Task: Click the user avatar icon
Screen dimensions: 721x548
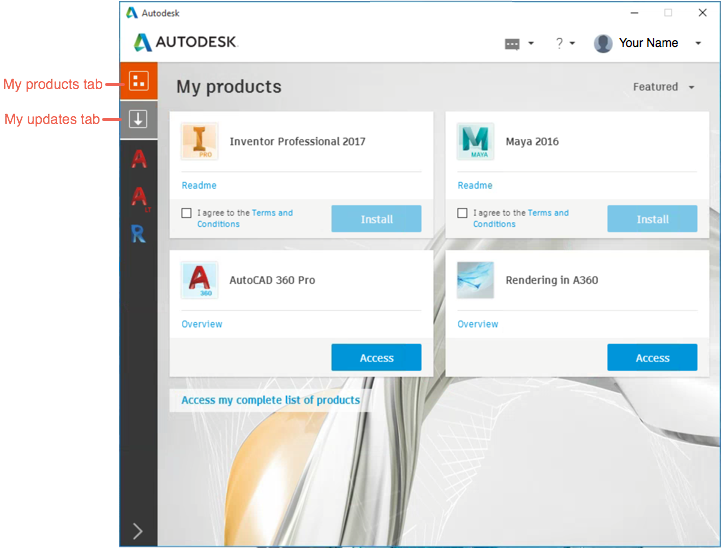Action: click(x=603, y=43)
